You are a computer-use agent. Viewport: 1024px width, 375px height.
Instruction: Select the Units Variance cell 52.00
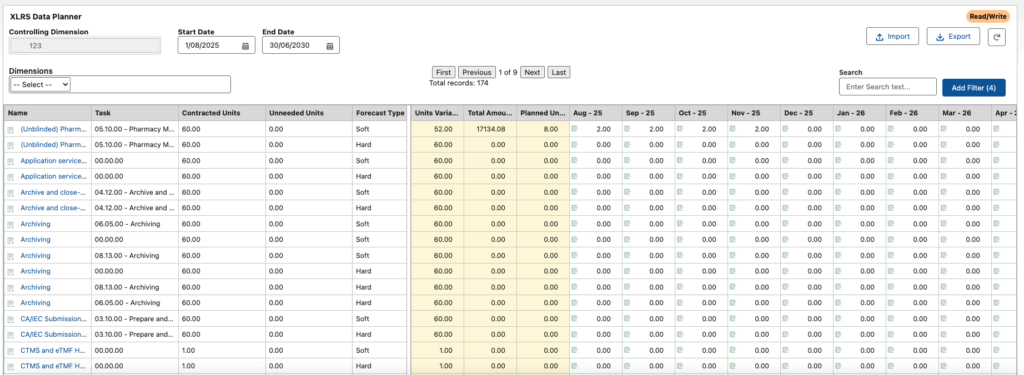tap(437, 129)
